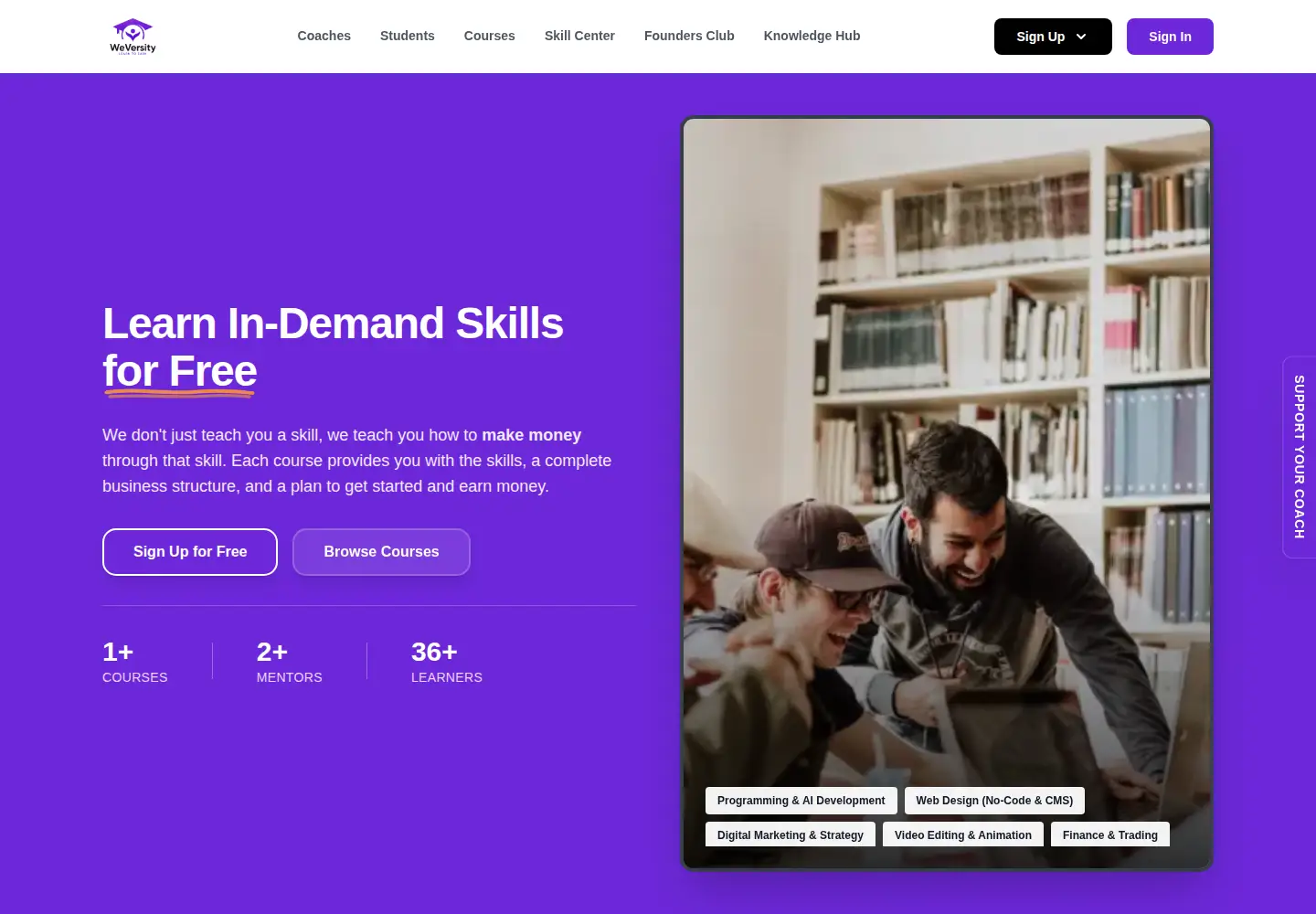Click Sign Up for Free

pyautogui.click(x=190, y=552)
